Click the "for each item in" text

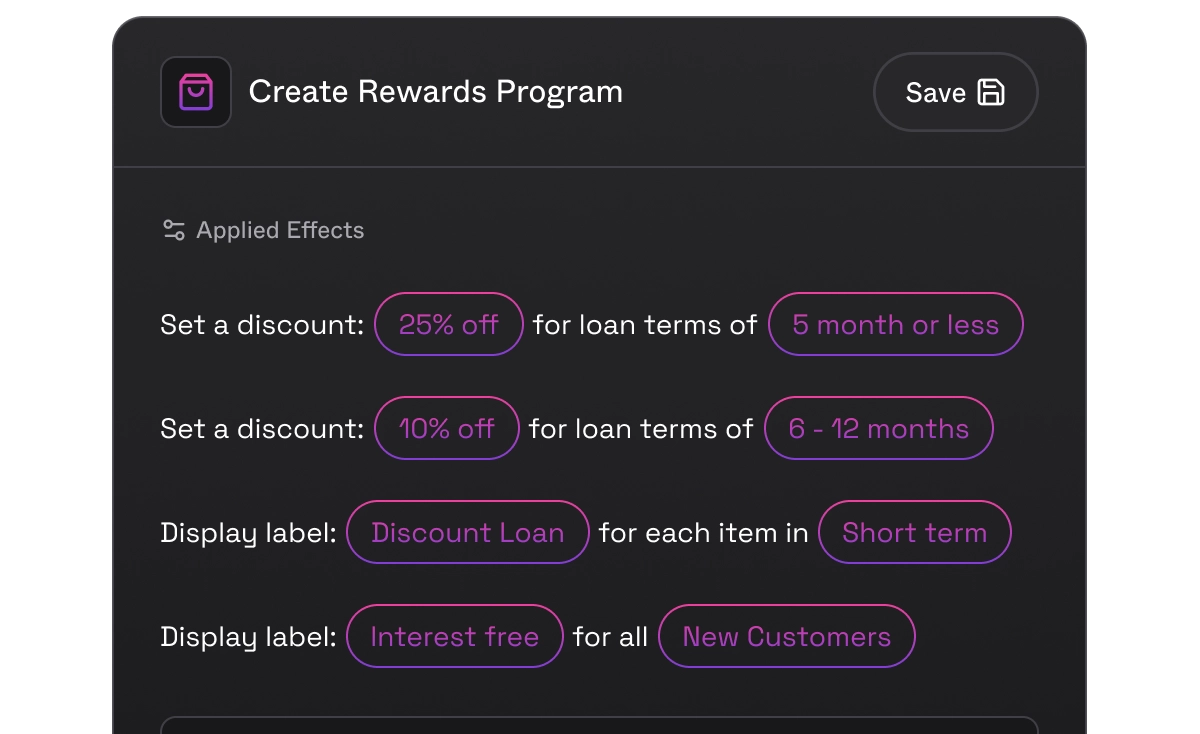pos(703,532)
